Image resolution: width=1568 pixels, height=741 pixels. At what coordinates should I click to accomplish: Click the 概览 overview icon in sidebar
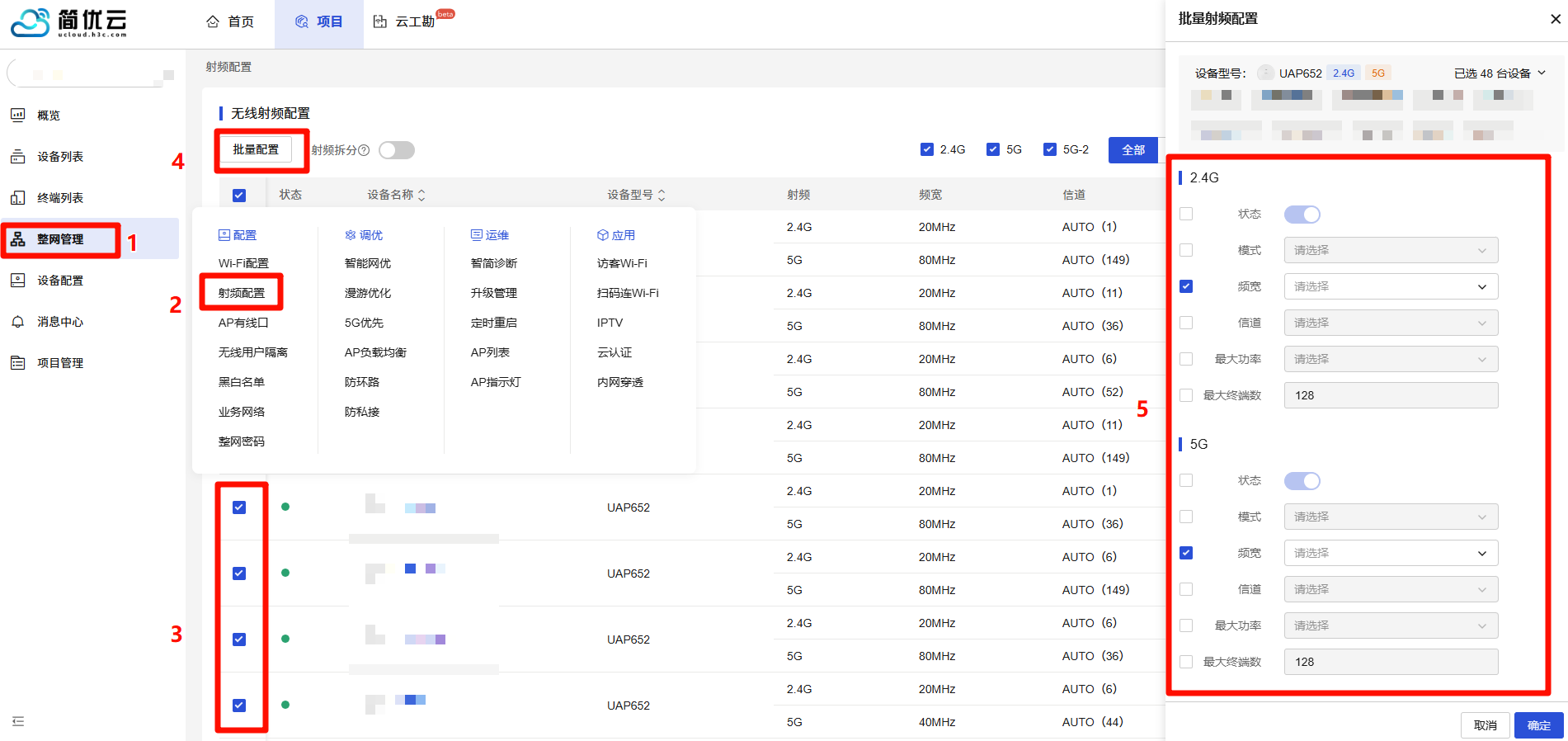18,116
